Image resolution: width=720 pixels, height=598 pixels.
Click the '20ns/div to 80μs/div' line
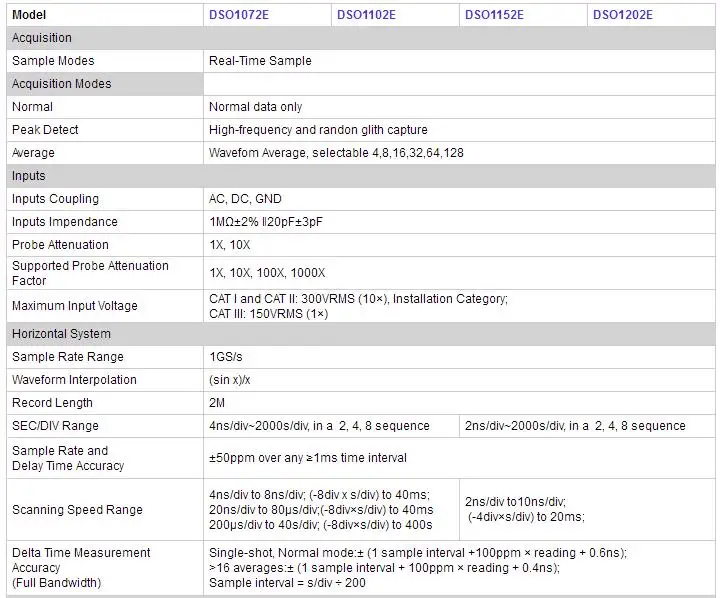click(x=321, y=510)
